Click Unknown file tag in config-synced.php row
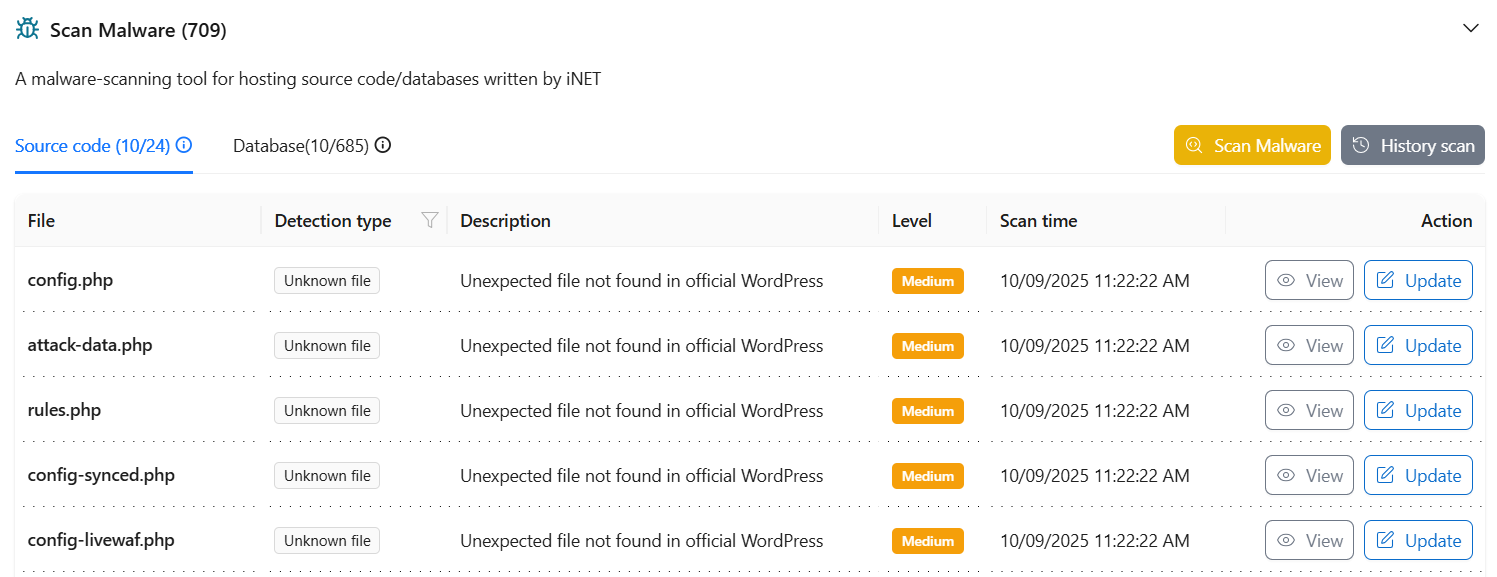The height and width of the screenshot is (577, 1497). (327, 476)
